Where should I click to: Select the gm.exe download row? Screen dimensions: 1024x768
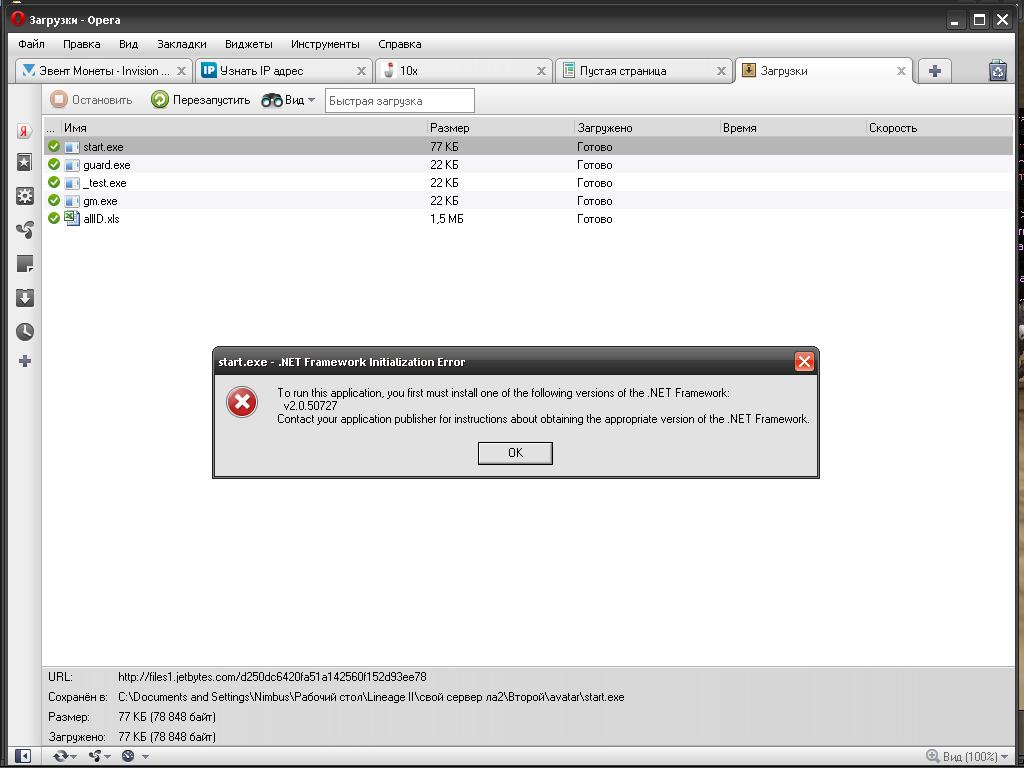[x=528, y=200]
